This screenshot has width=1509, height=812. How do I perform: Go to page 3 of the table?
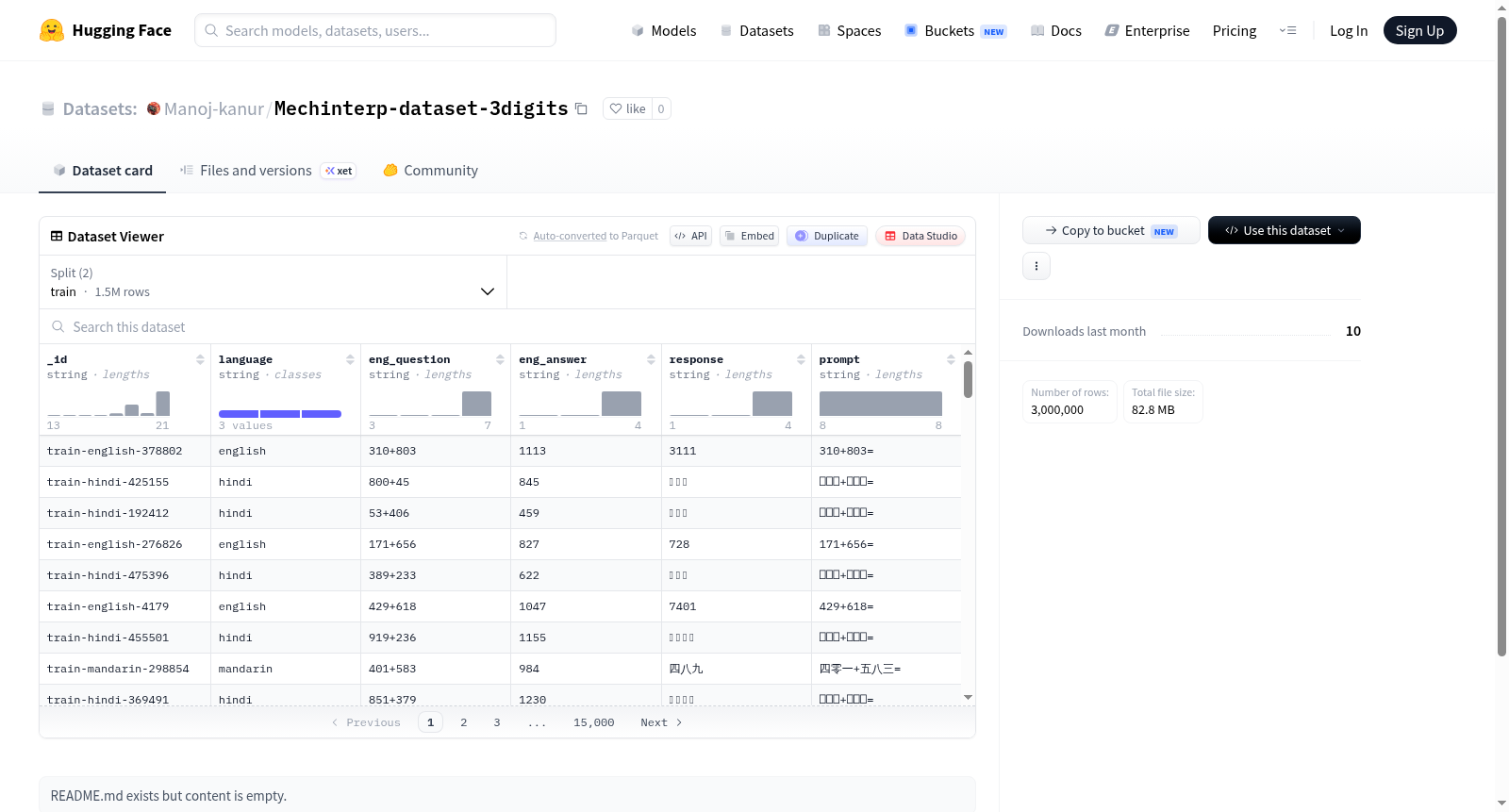(497, 722)
